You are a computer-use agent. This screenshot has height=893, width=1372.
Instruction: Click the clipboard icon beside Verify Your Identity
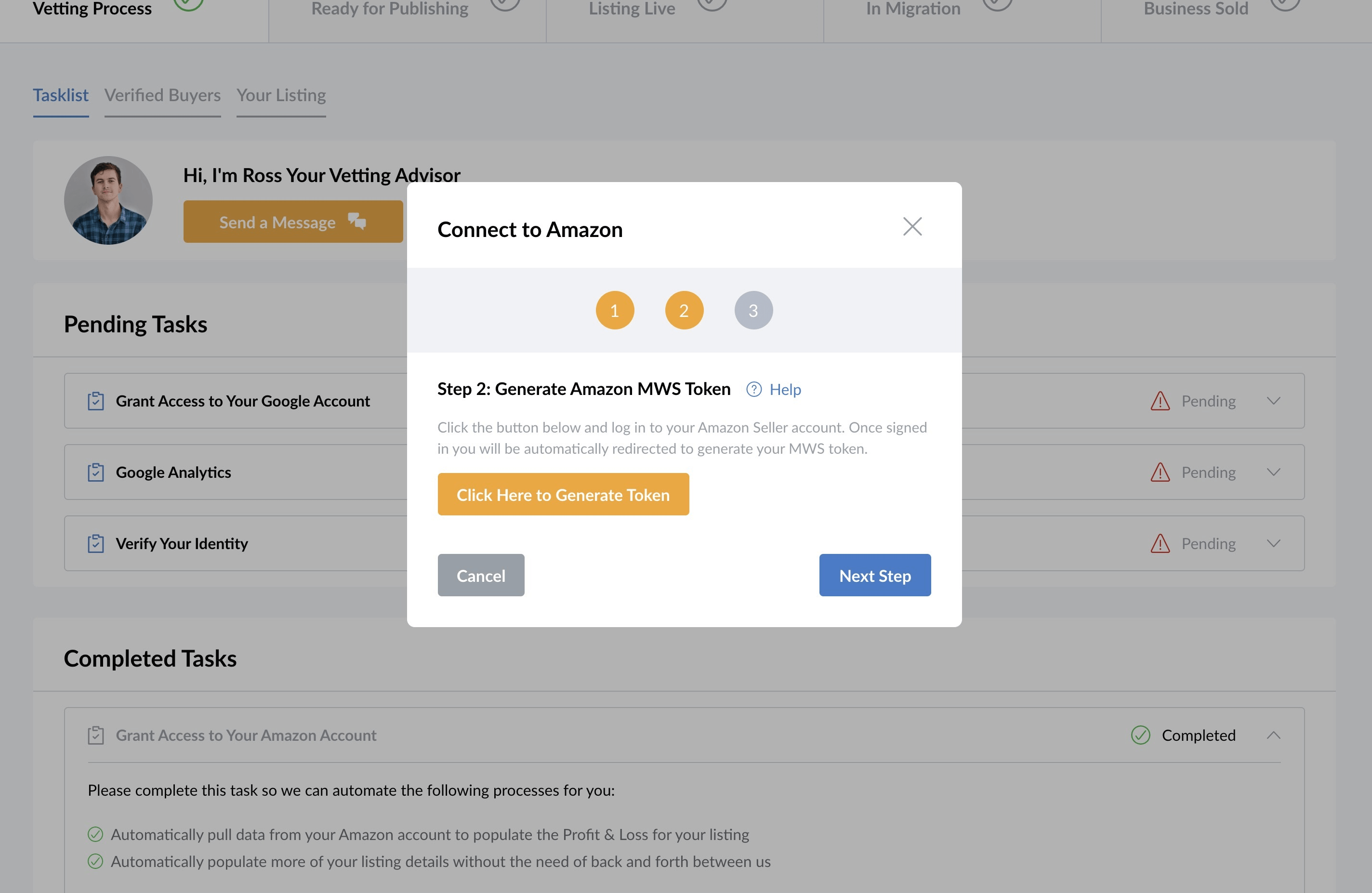coord(96,544)
